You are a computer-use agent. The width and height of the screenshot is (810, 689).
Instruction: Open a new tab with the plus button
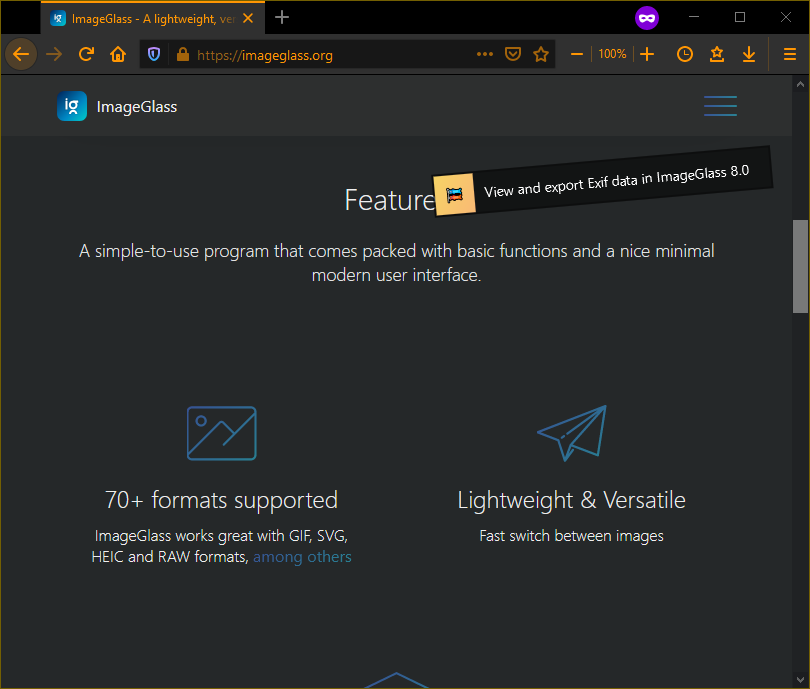pyautogui.click(x=281, y=17)
